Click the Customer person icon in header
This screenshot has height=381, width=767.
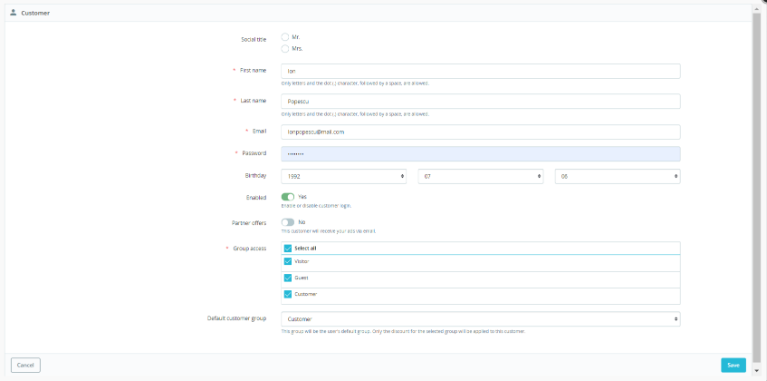[13, 13]
